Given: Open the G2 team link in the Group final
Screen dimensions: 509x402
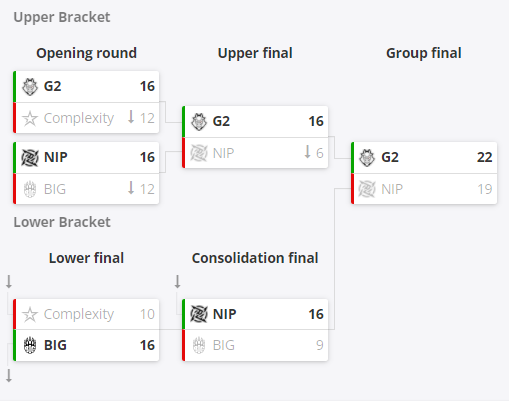Looking at the screenshot, I should [x=390, y=157].
